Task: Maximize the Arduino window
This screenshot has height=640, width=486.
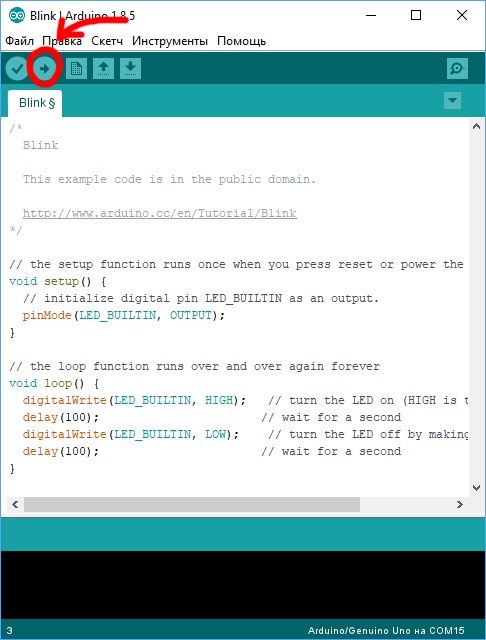Action: (416, 16)
